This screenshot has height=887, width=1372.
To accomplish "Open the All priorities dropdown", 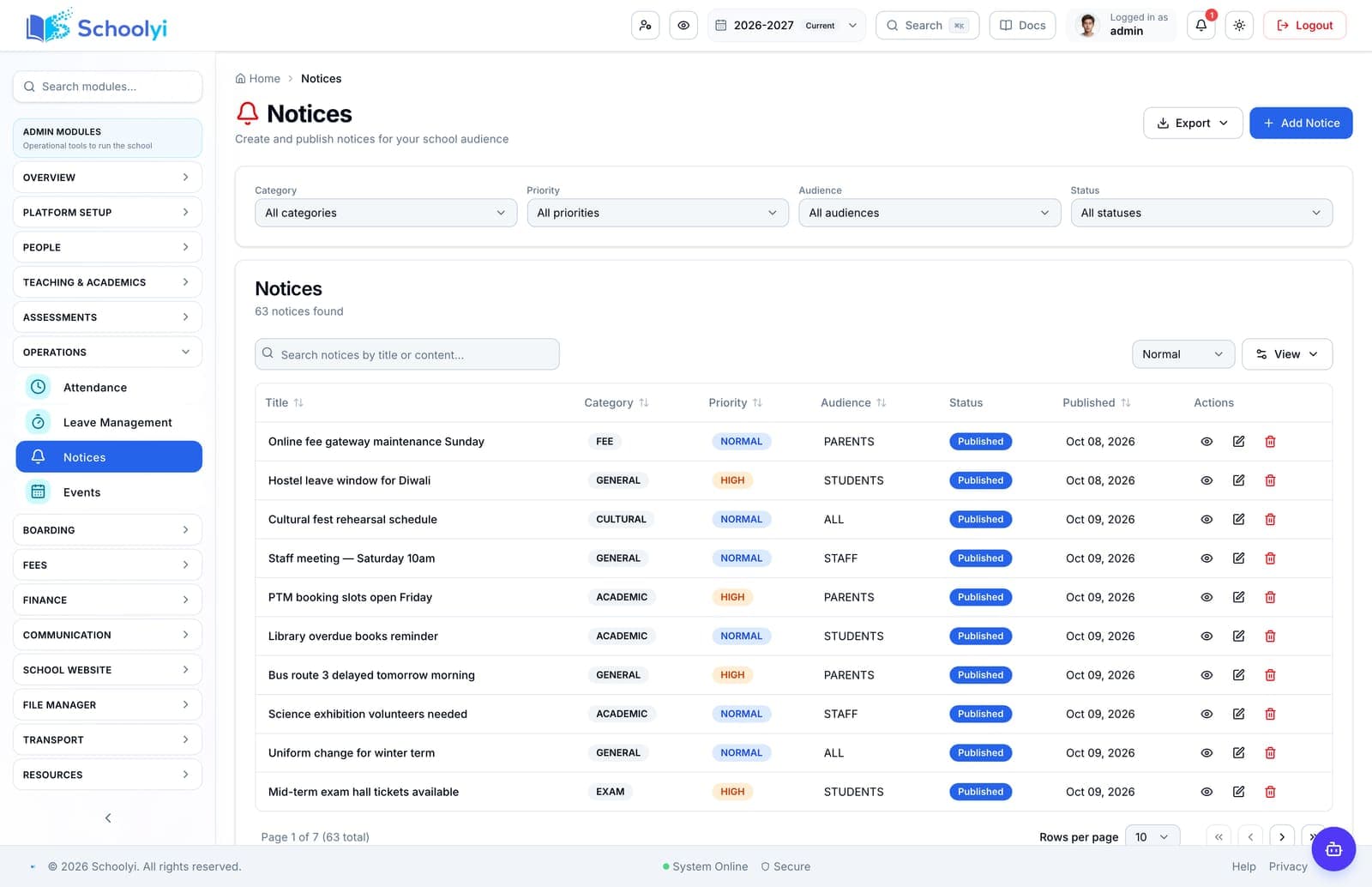I will (x=658, y=213).
